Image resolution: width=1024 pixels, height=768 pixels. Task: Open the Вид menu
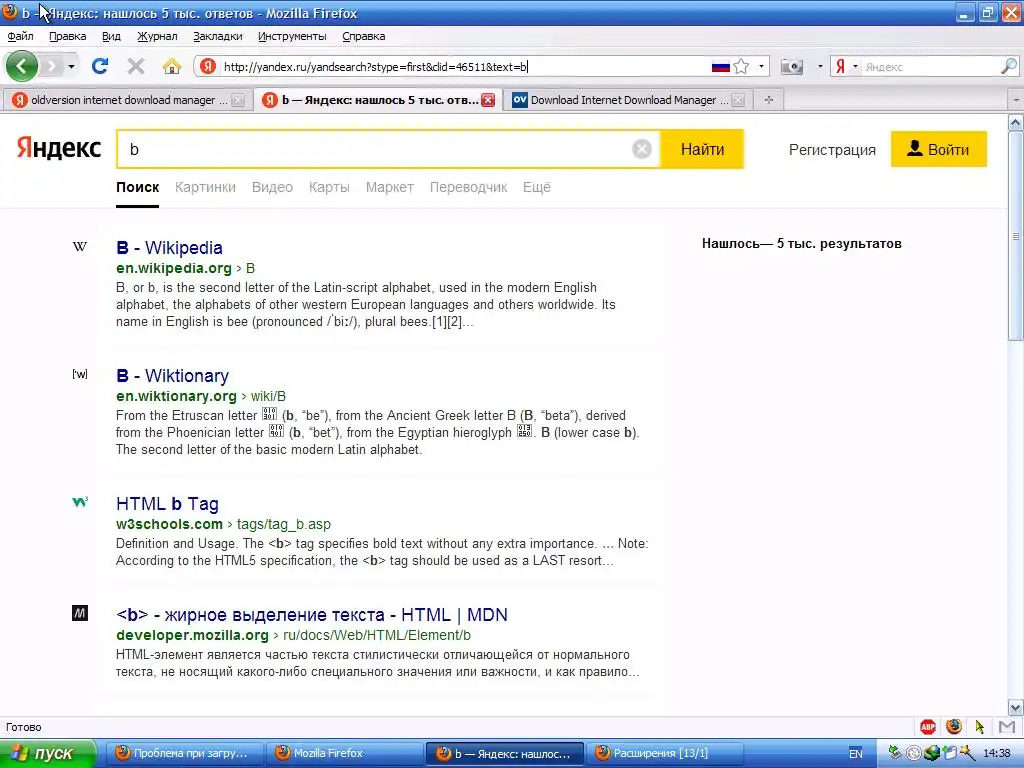click(111, 36)
